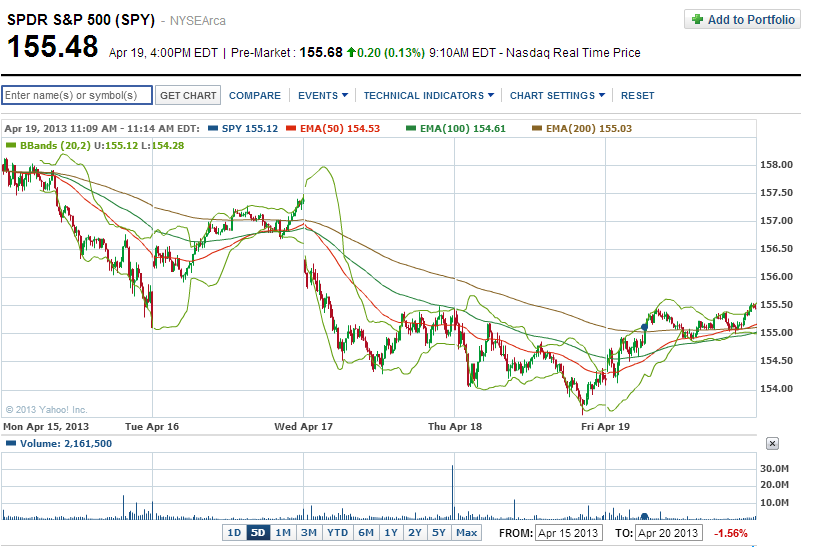Click the Compare menu item

(x=255, y=95)
